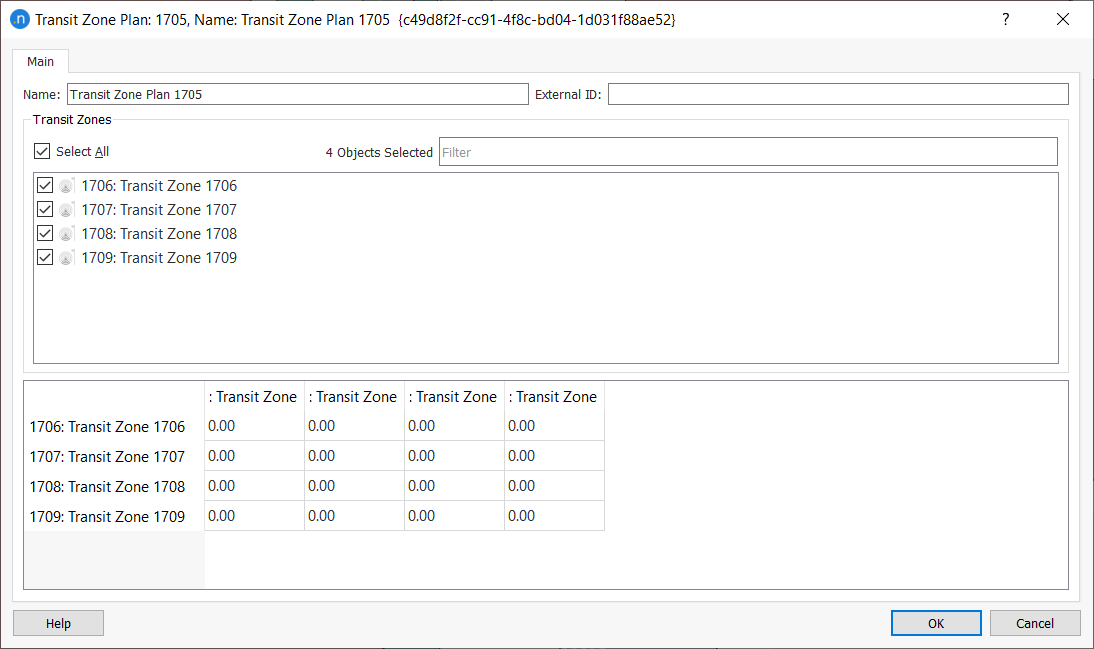
Task: Disable the Transit Zone 1709 checkbox
Action: click(44, 258)
